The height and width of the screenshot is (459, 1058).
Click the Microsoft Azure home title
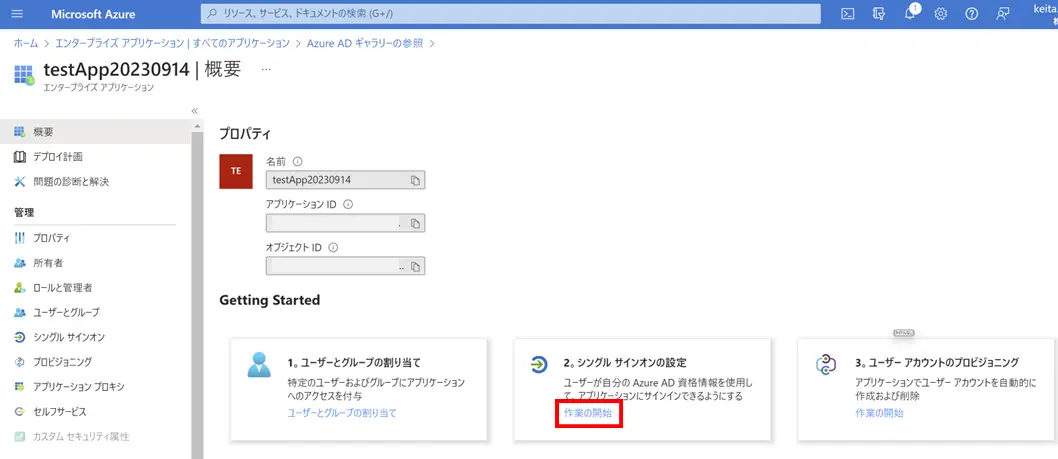93,14
